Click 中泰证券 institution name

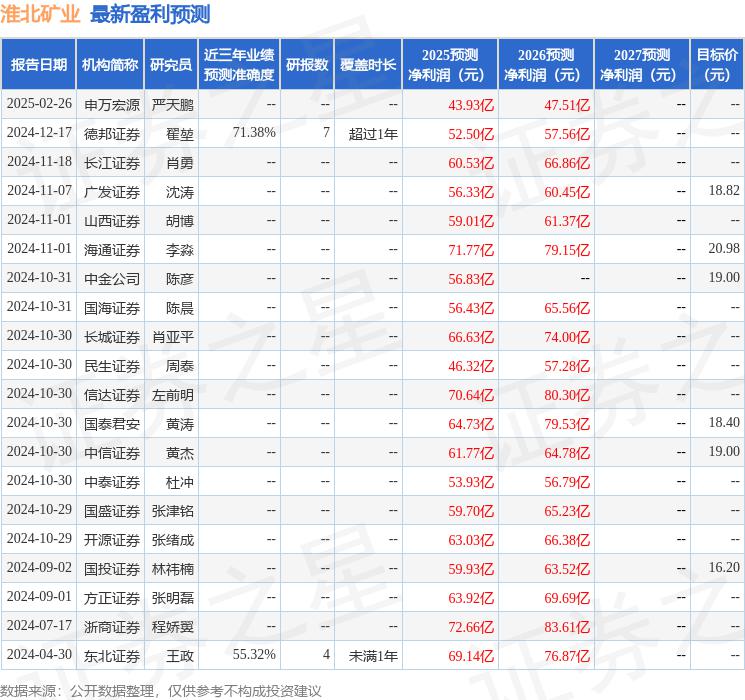pyautogui.click(x=112, y=482)
